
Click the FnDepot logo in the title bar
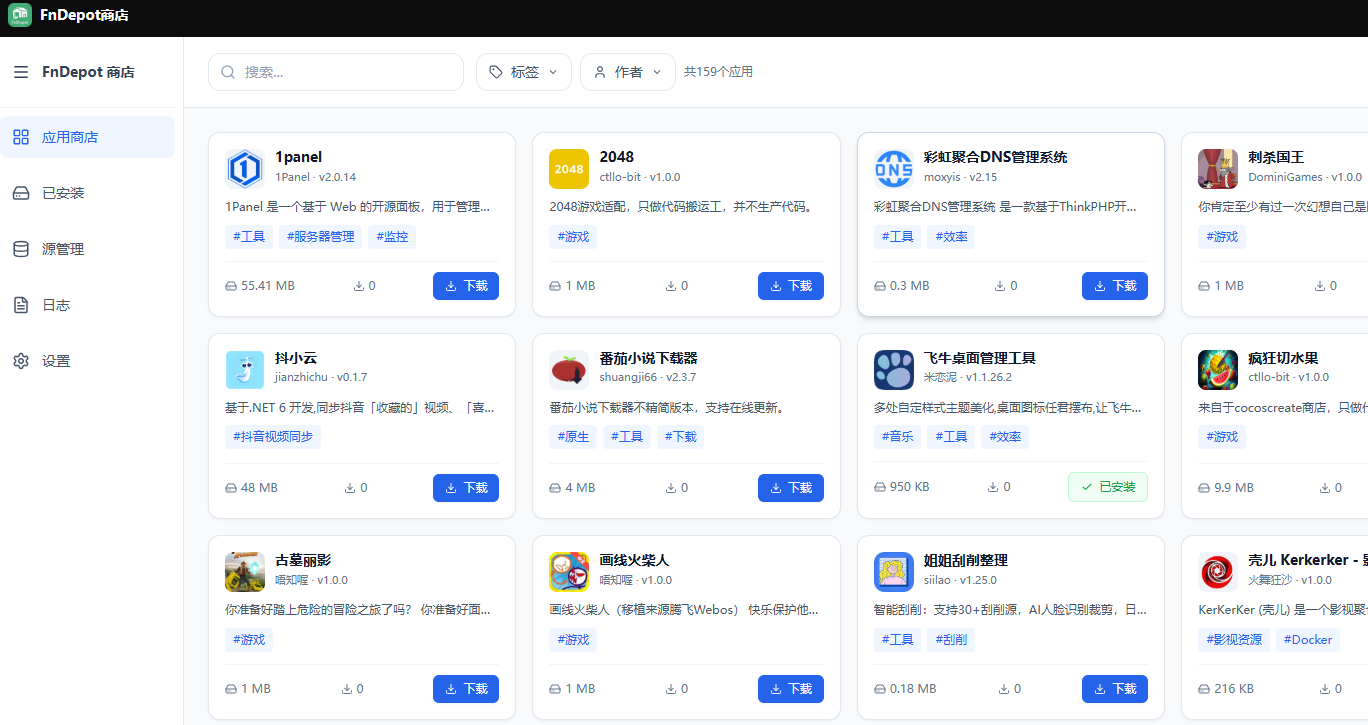pos(20,15)
